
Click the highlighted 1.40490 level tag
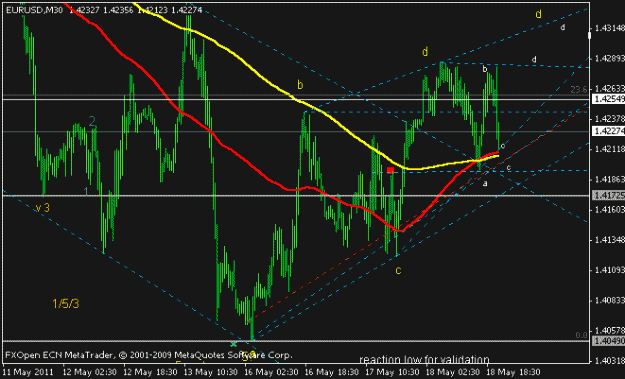[x=609, y=341]
